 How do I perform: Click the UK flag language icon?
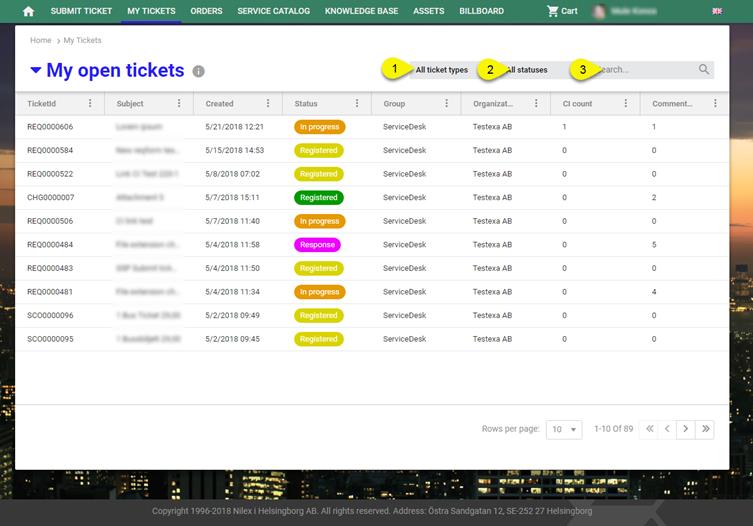point(716,11)
